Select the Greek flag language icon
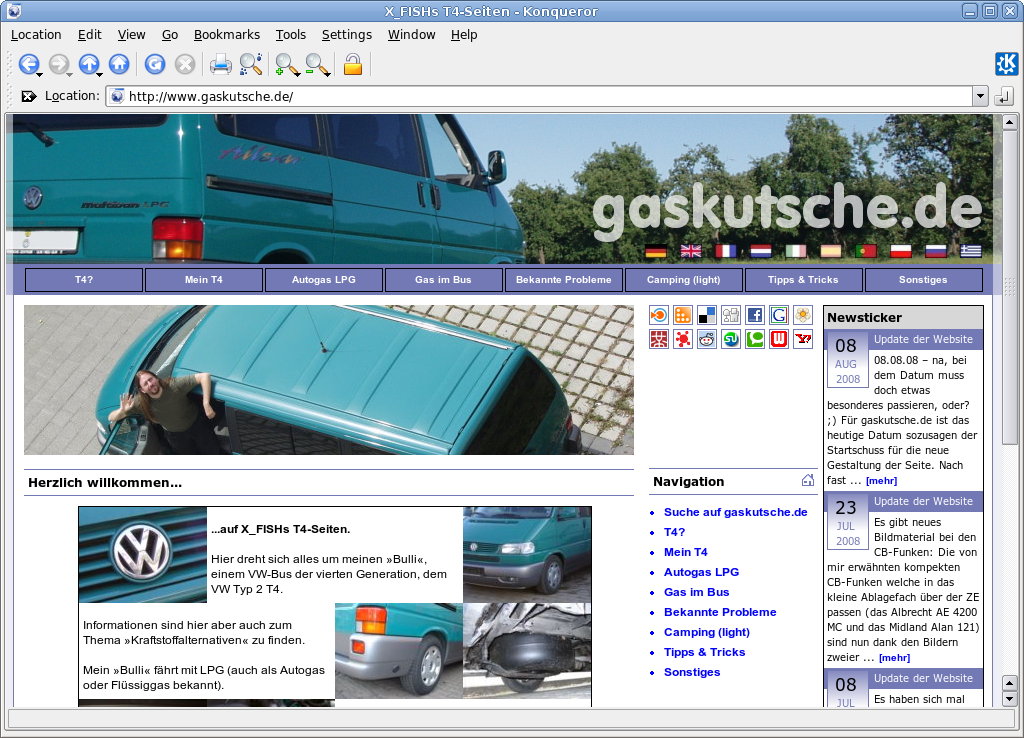Viewport: 1024px width, 738px height. (971, 251)
